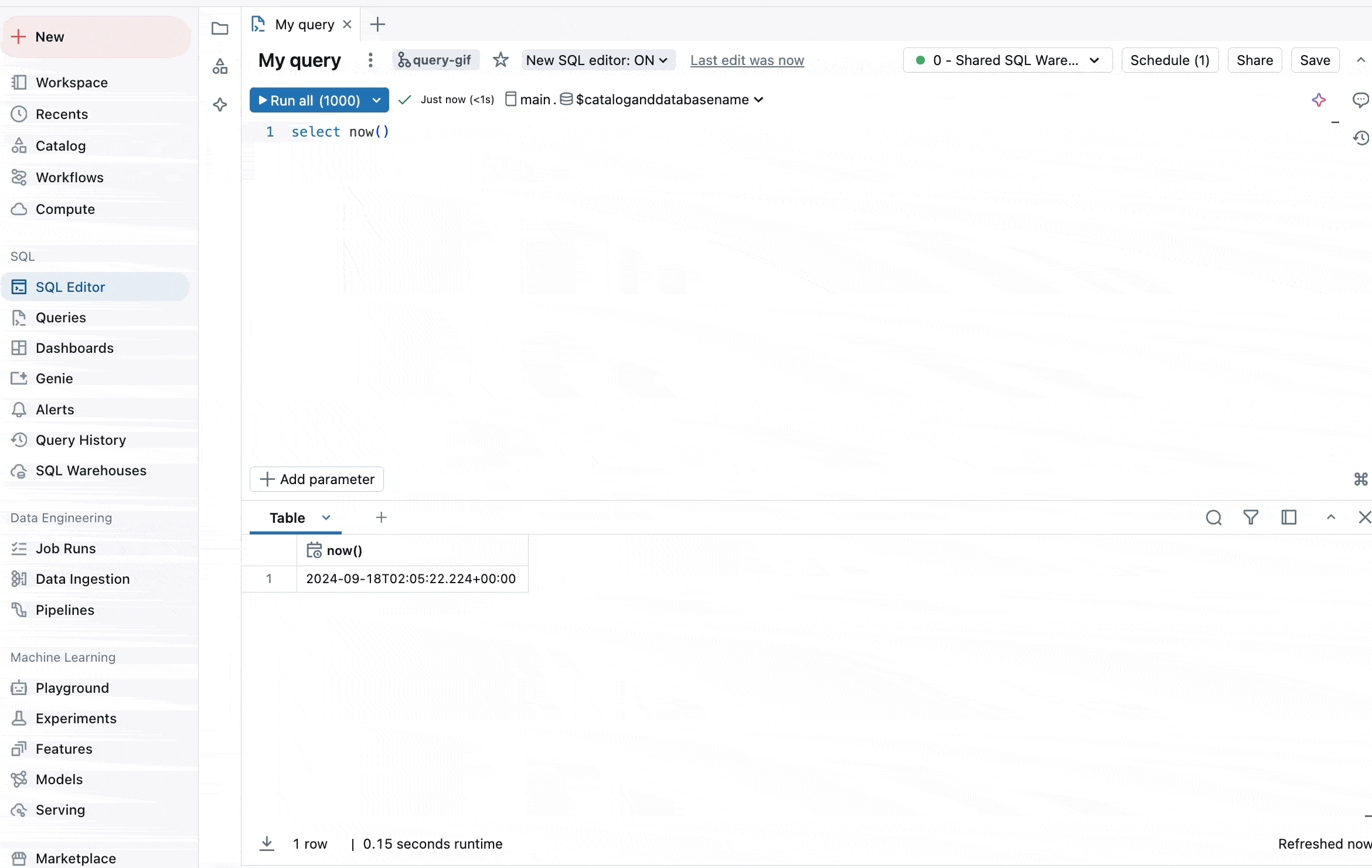The image size is (1372, 868).
Task: Expand Run all options arrow
Action: click(377, 100)
